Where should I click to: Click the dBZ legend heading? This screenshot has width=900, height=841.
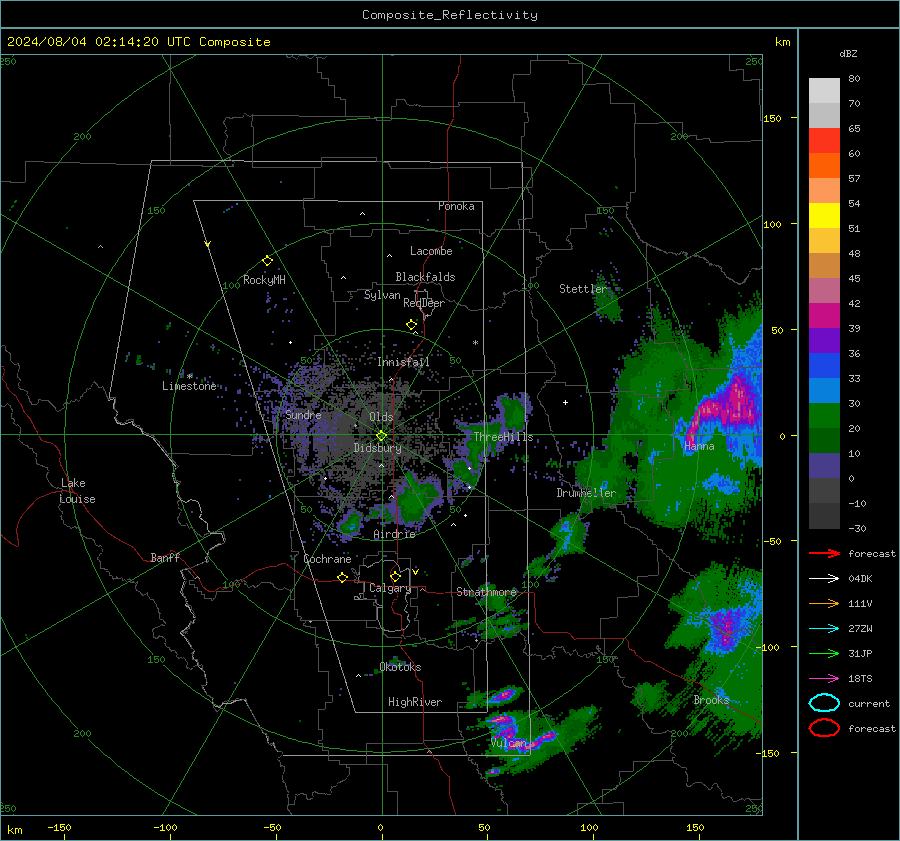[848, 53]
